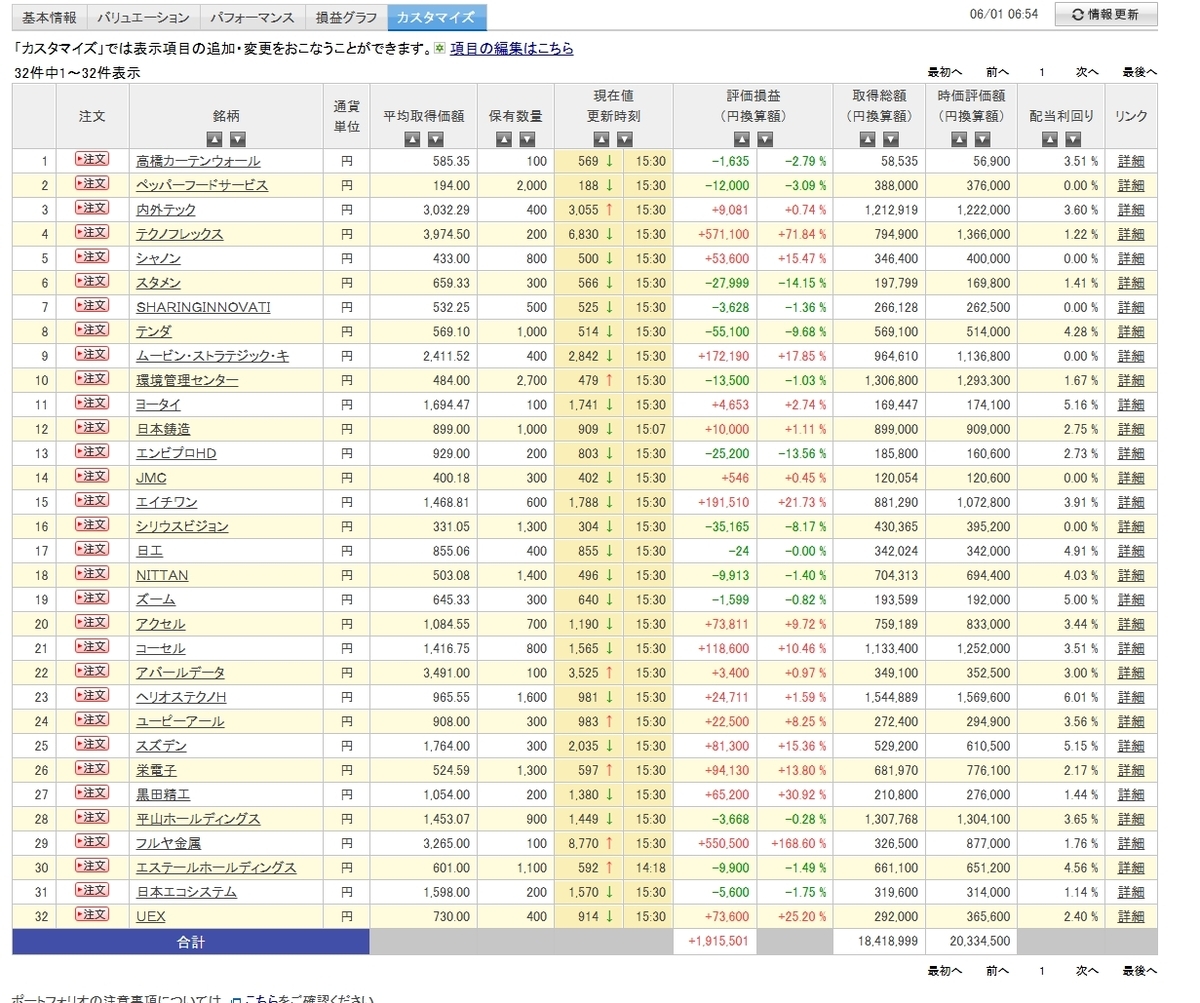This screenshot has height=1003, width=1200.
Task: Sort 銘柄 column descending arrow
Action: pyautogui.click(x=237, y=140)
